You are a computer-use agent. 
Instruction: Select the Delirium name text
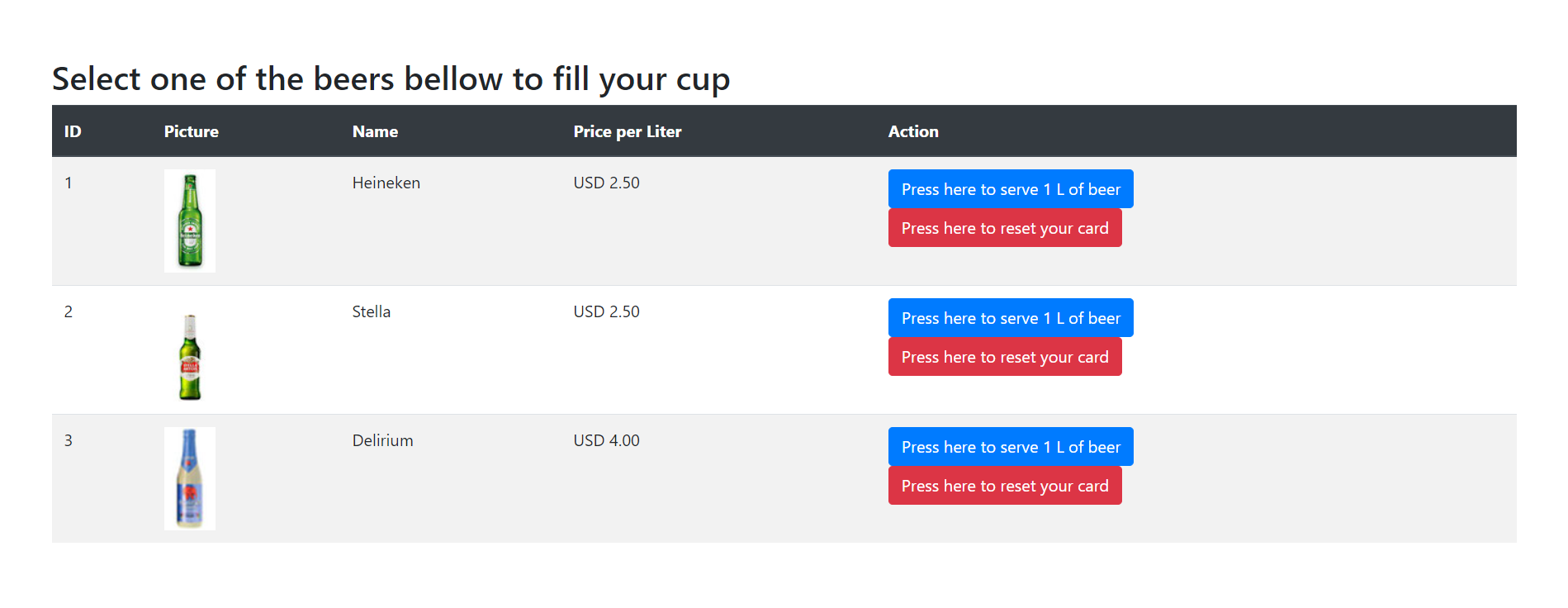(x=382, y=440)
